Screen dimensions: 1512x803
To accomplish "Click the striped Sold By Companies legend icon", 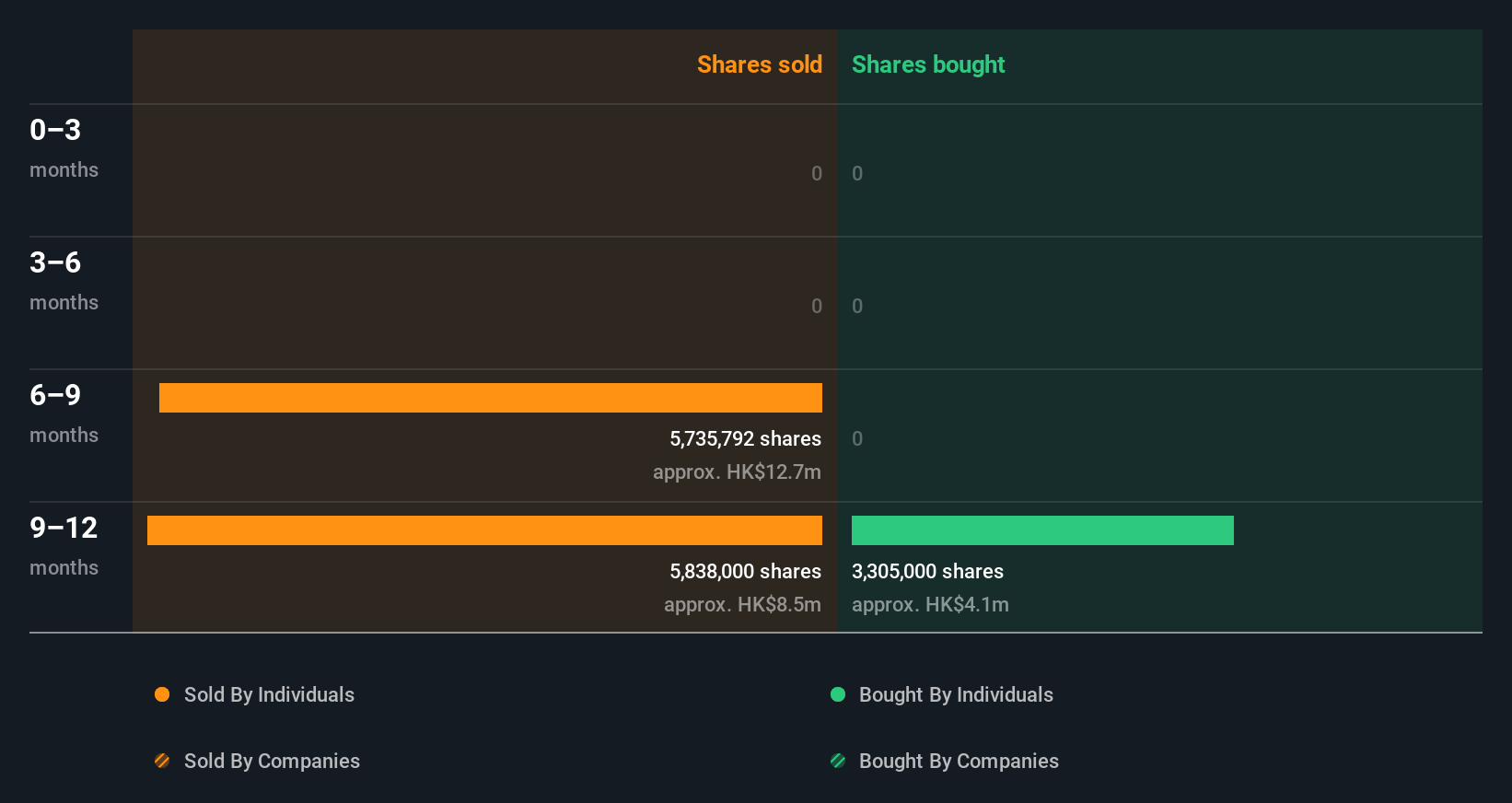I will point(162,761).
